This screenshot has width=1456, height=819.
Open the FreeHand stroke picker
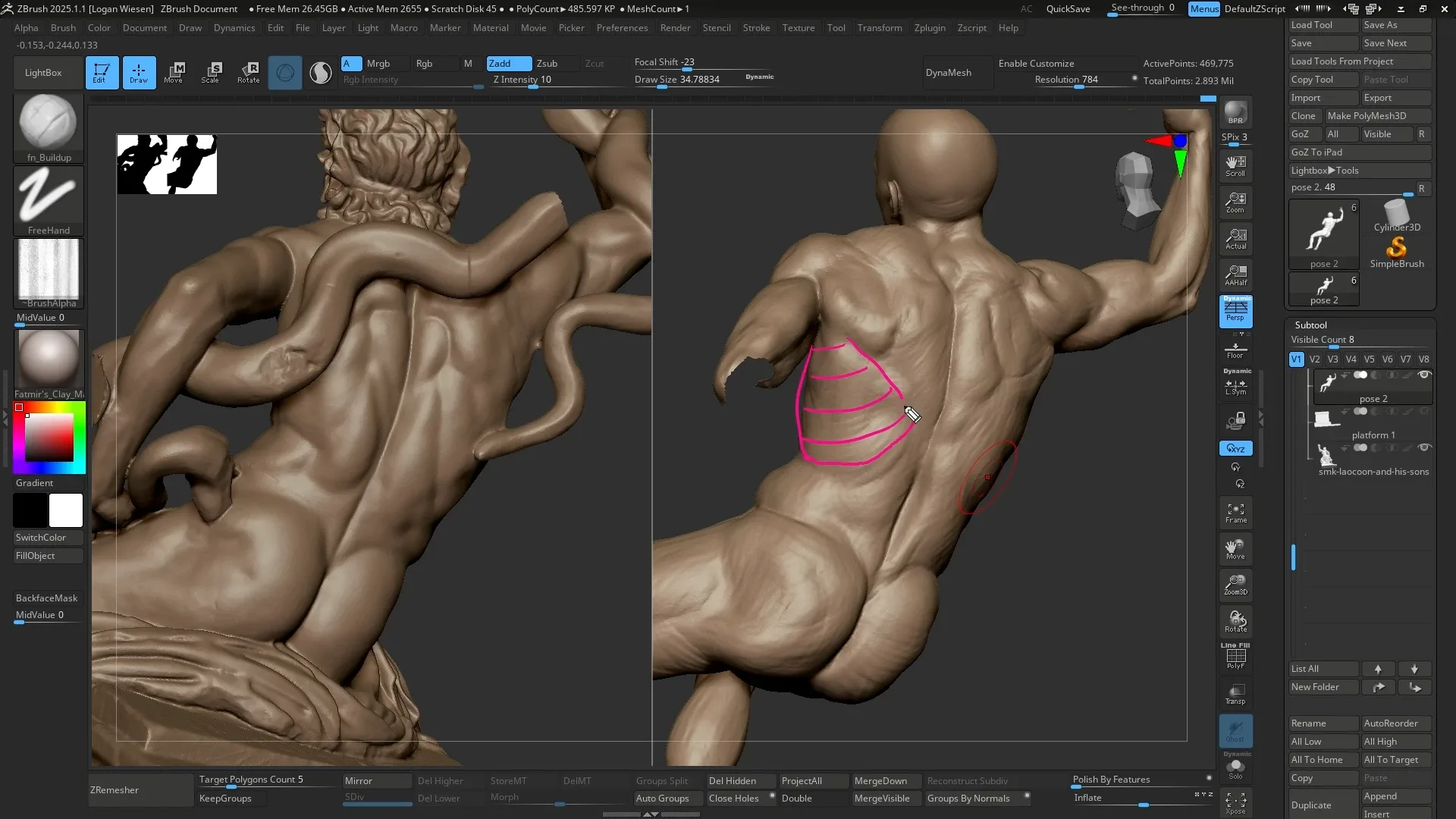(48, 200)
